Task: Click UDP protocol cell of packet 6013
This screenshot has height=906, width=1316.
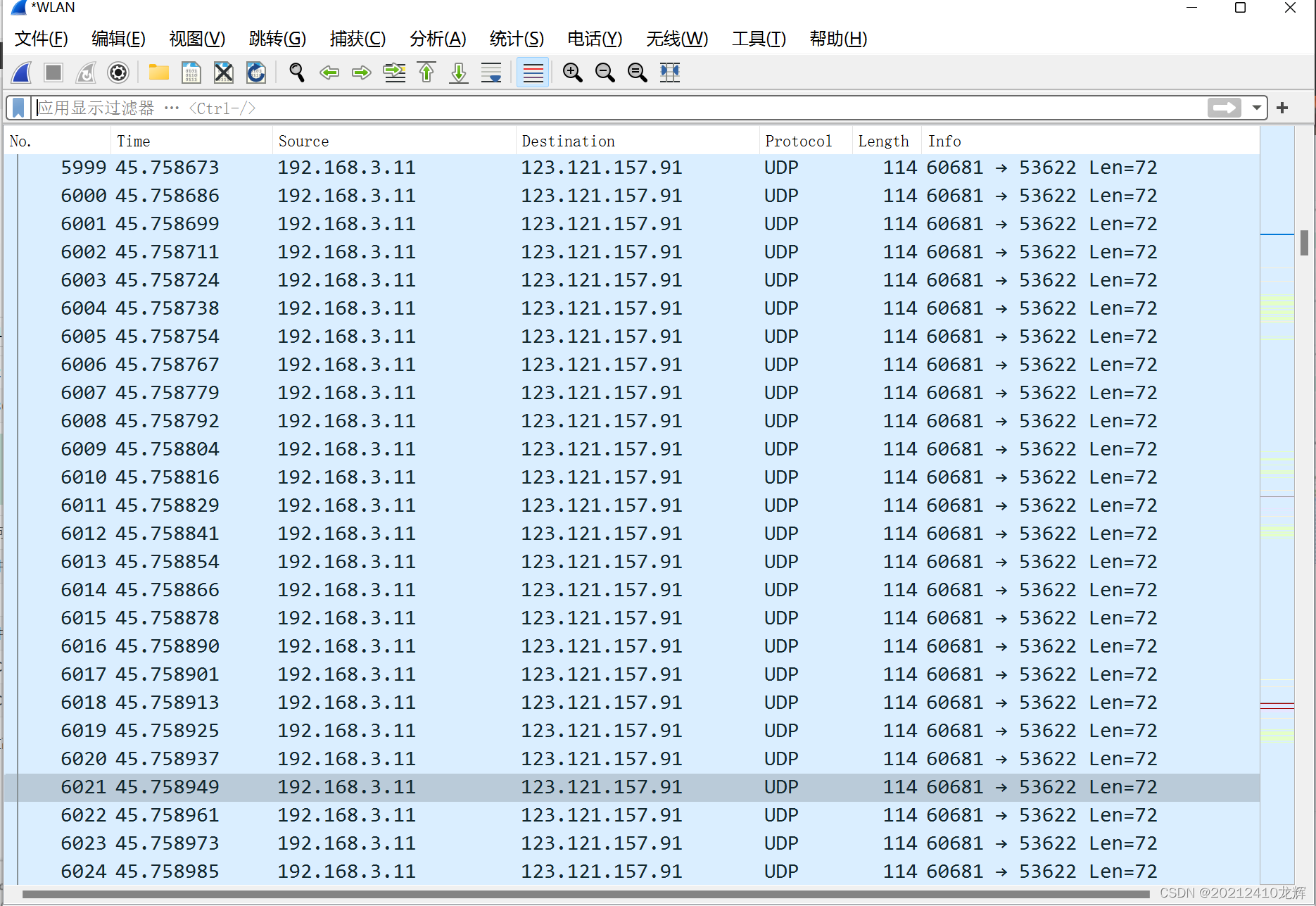Action: pyautogui.click(x=781, y=562)
